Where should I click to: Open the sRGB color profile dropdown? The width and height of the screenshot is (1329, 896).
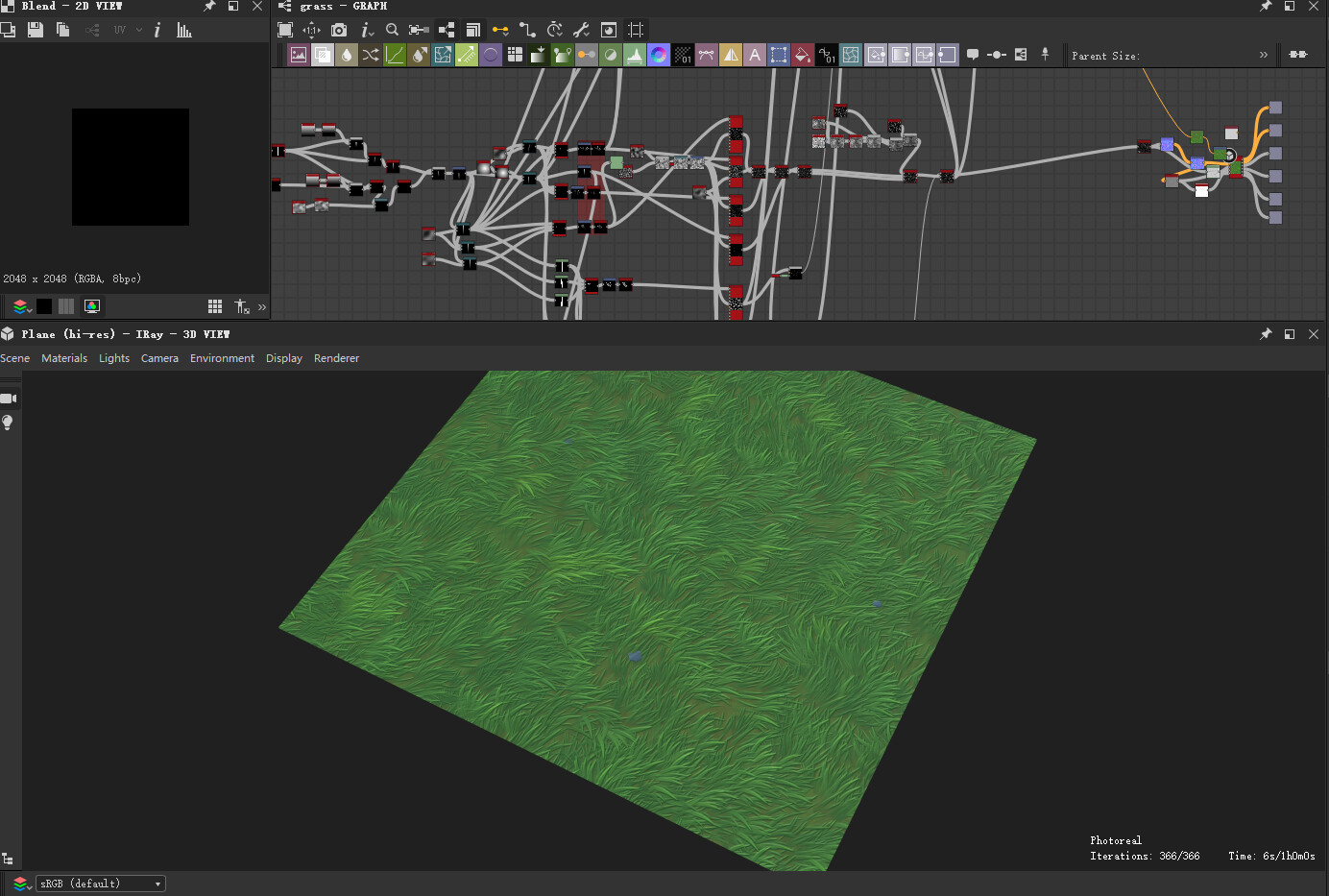pos(100,883)
